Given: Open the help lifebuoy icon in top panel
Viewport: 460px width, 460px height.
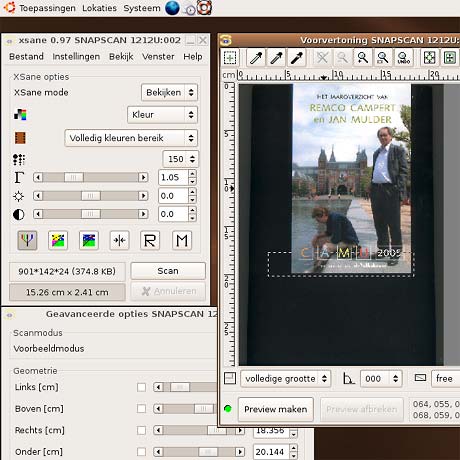Looking at the screenshot, I should click(x=204, y=8).
